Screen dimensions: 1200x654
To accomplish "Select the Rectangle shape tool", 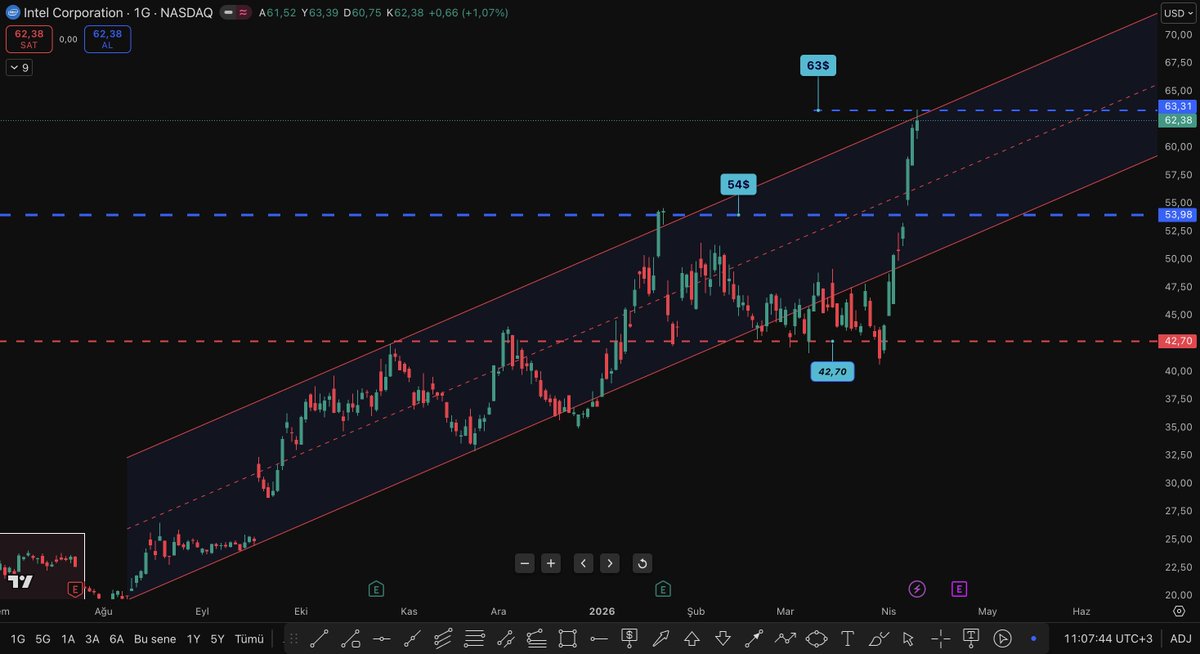I will tap(567, 638).
